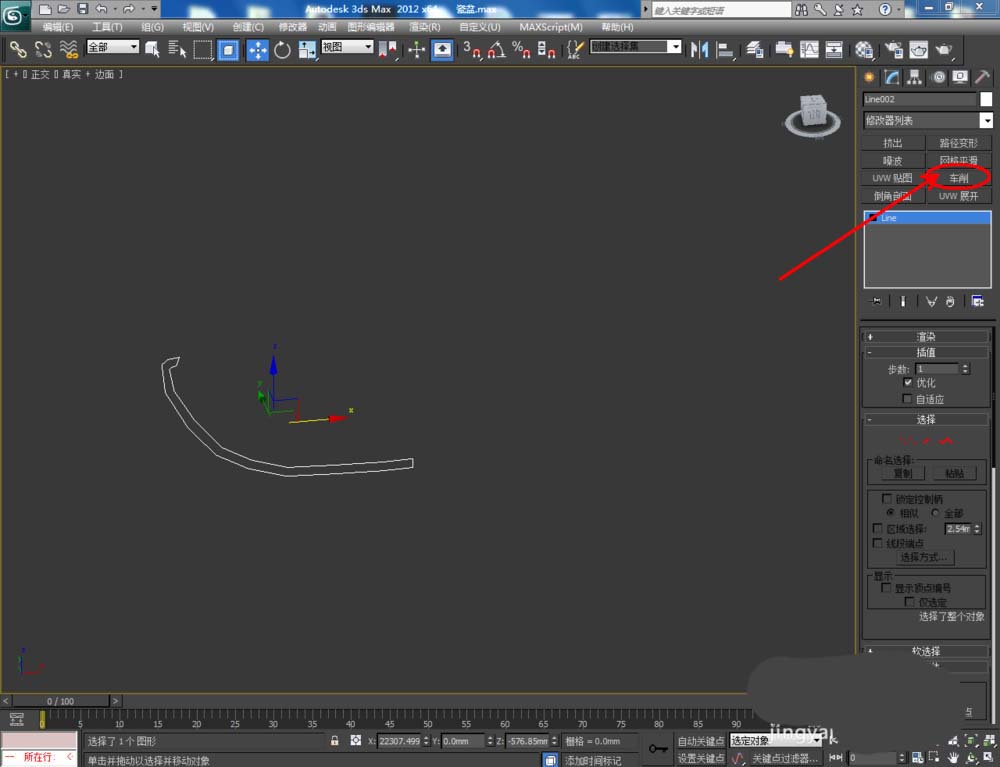Toggle 3D Snaps
The image size is (1000, 767).
471,50
